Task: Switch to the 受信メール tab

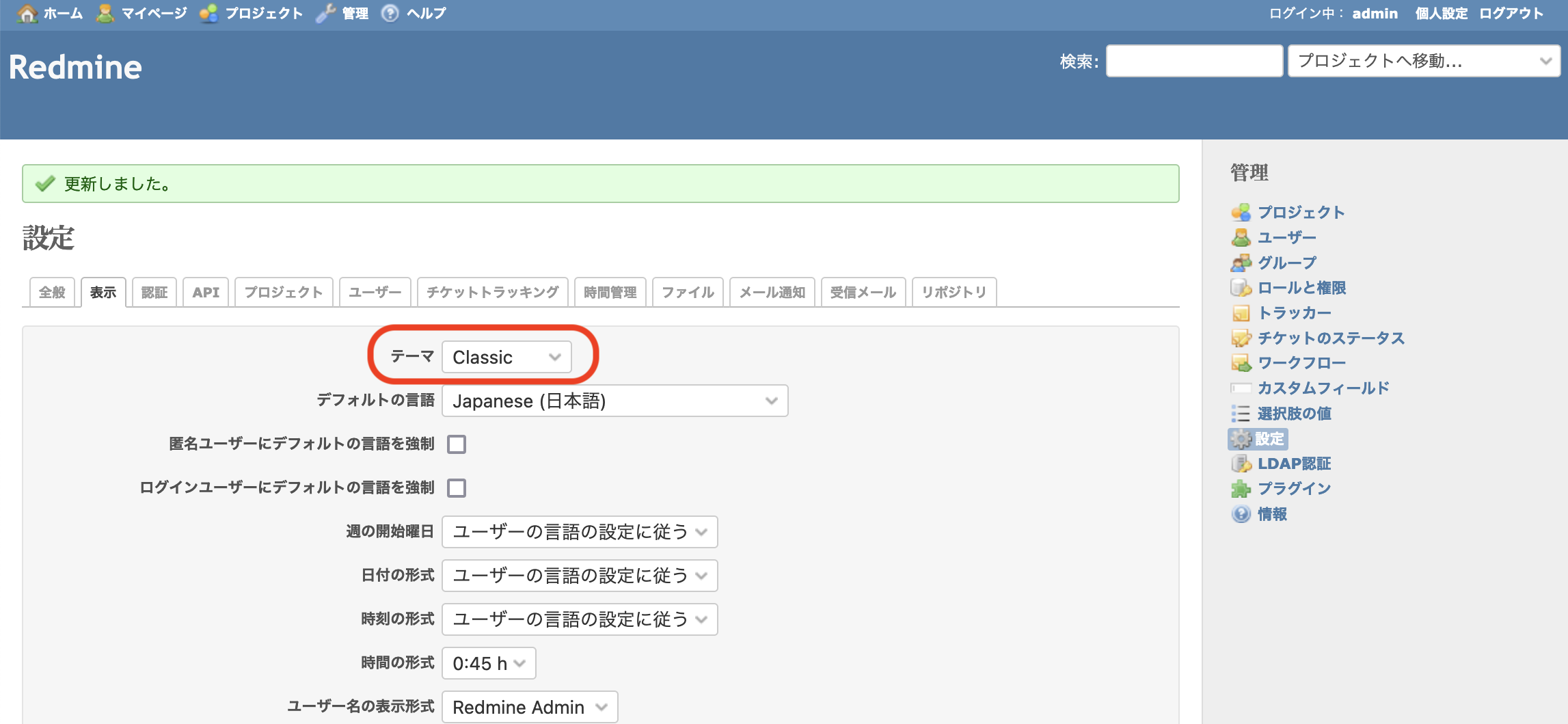Action: (x=863, y=293)
